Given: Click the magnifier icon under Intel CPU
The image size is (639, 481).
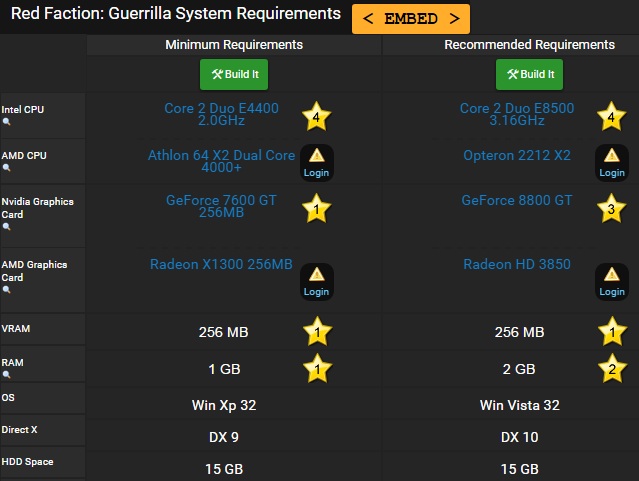Looking at the screenshot, I should (x=7, y=121).
